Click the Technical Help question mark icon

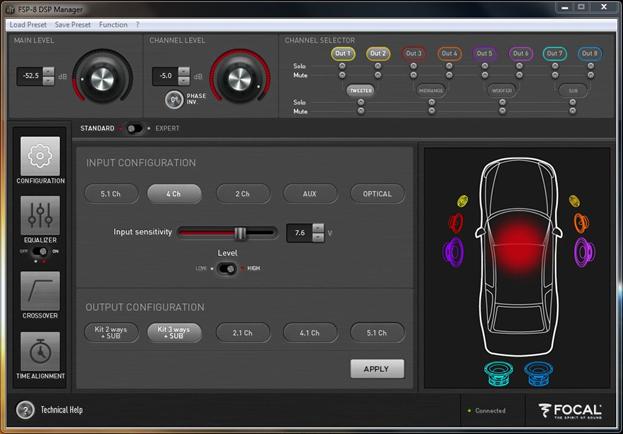coord(26,410)
